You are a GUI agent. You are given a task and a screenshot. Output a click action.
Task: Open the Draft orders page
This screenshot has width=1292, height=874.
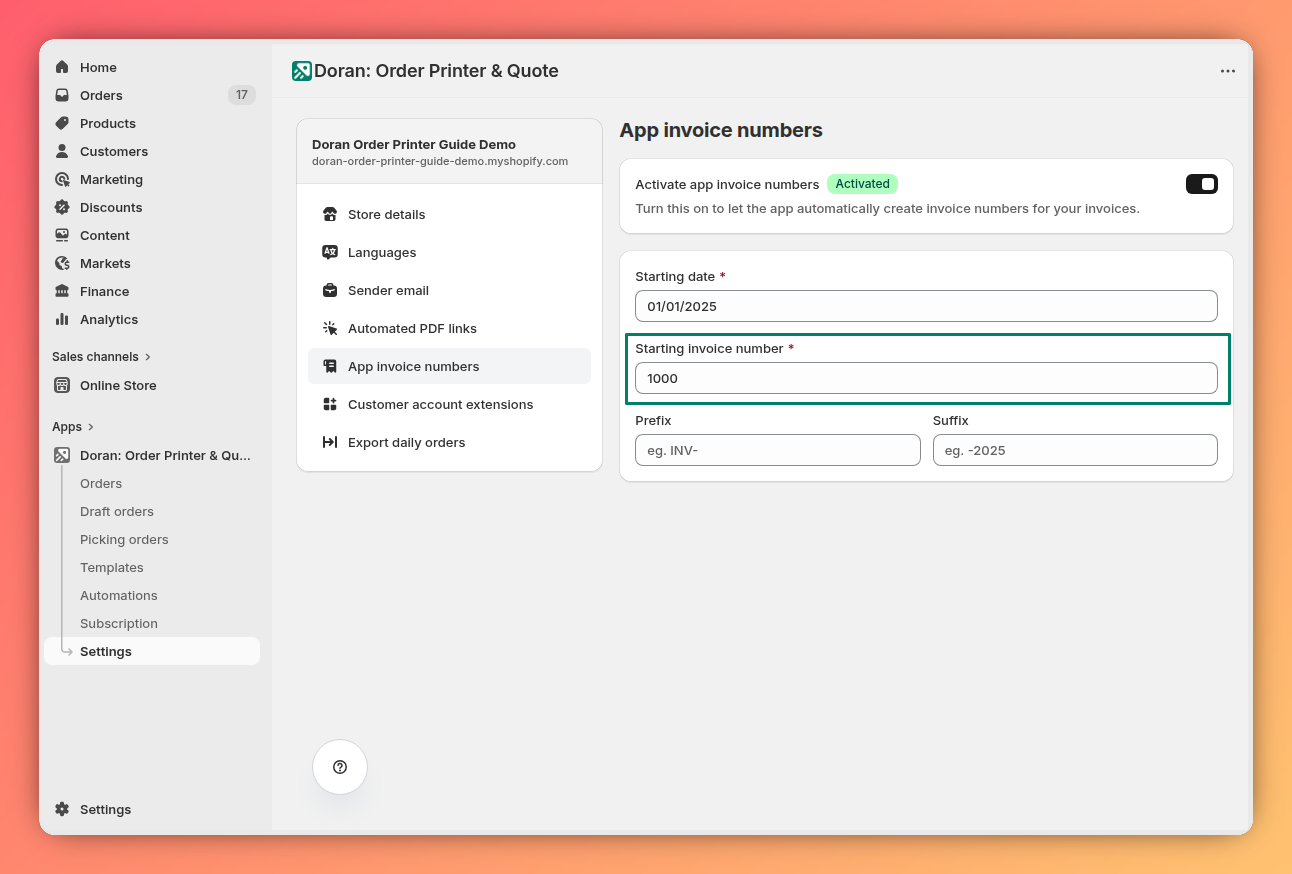116,511
